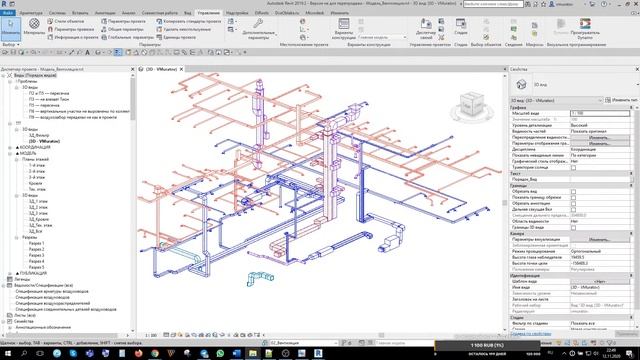Open Chrome from the Windows taskbar
This screenshot has width=640, height=360.
pos(155,353)
